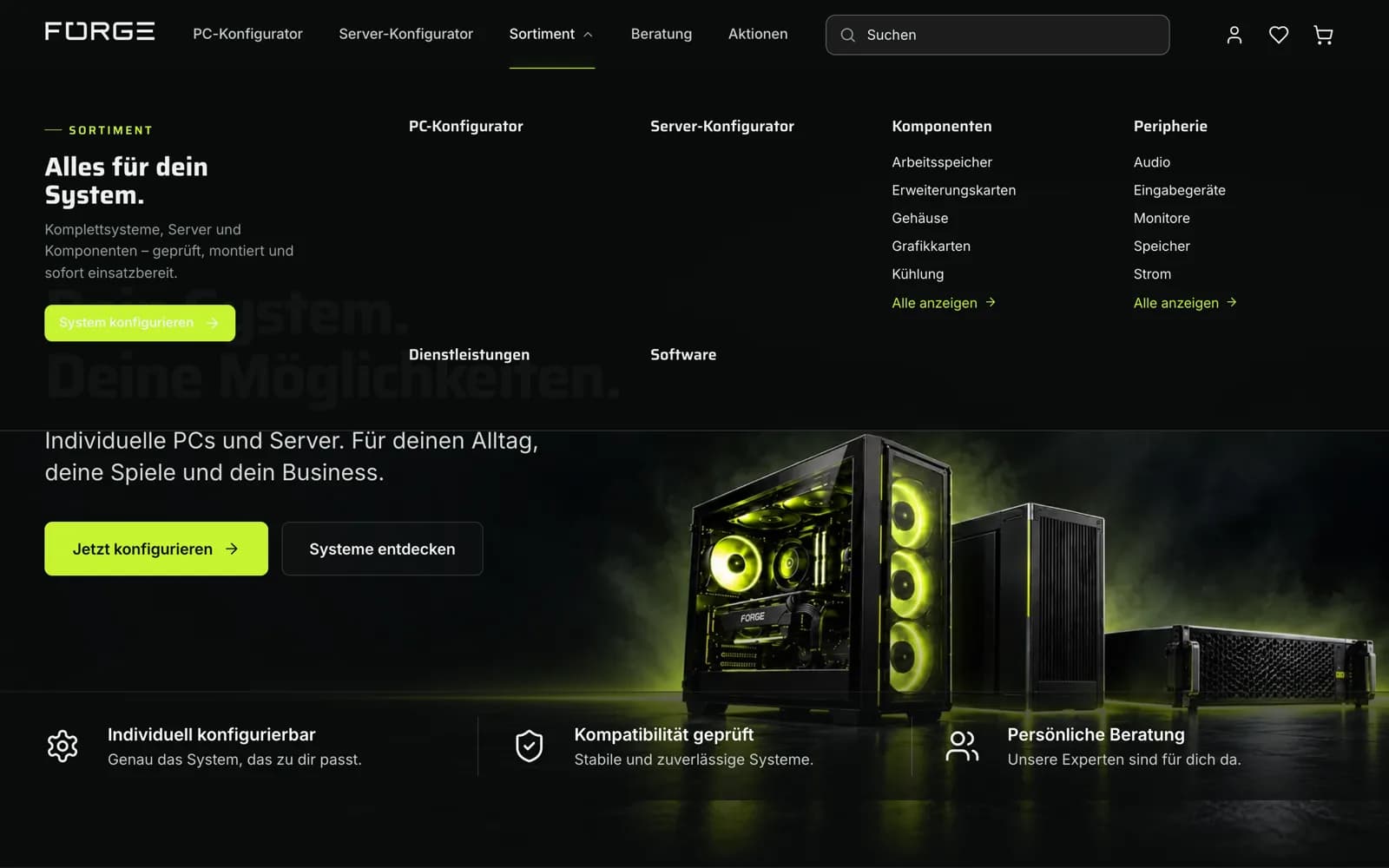Screen dimensions: 1389x868
Task: Click the people icon beside Persönliche Beratung
Action: click(x=962, y=746)
